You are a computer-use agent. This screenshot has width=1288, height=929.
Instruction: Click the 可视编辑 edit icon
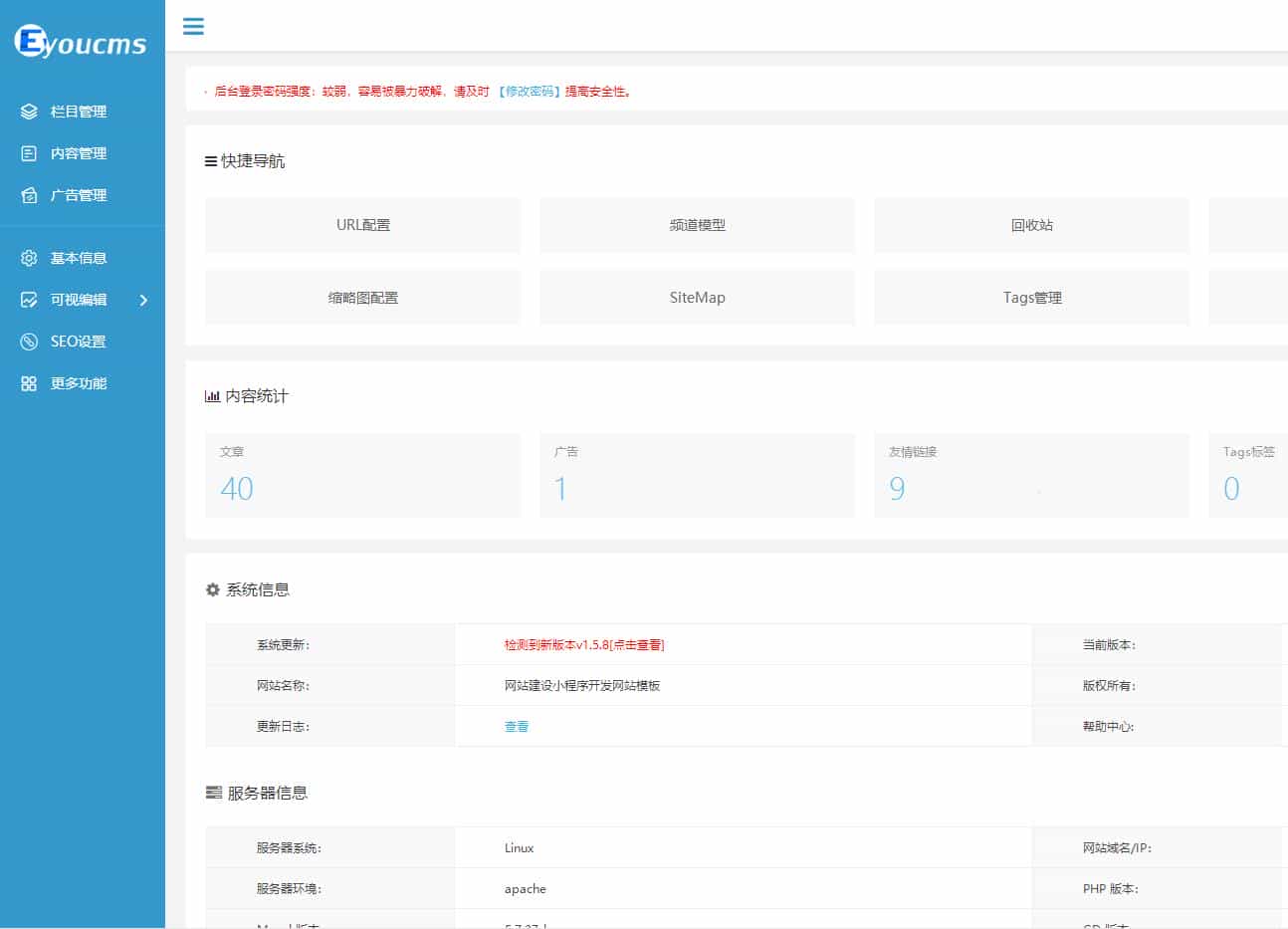pyautogui.click(x=29, y=300)
